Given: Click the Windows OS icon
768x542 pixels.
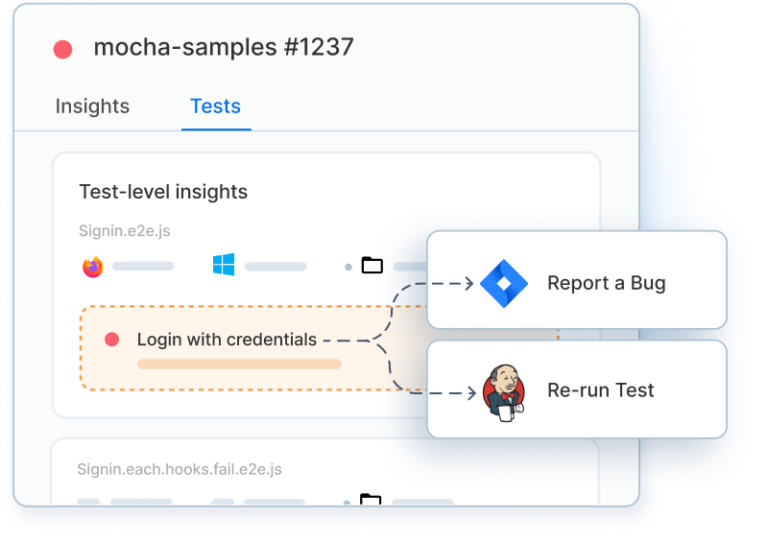Looking at the screenshot, I should click(x=223, y=265).
